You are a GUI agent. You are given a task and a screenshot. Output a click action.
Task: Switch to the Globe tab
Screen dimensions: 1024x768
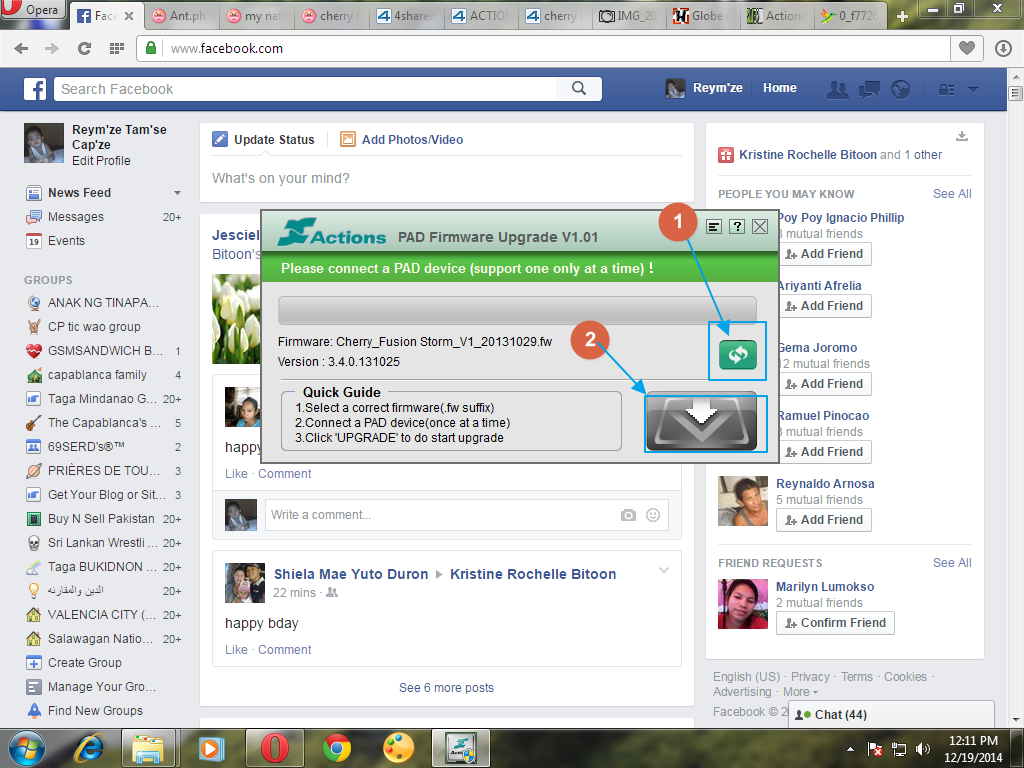coord(701,16)
